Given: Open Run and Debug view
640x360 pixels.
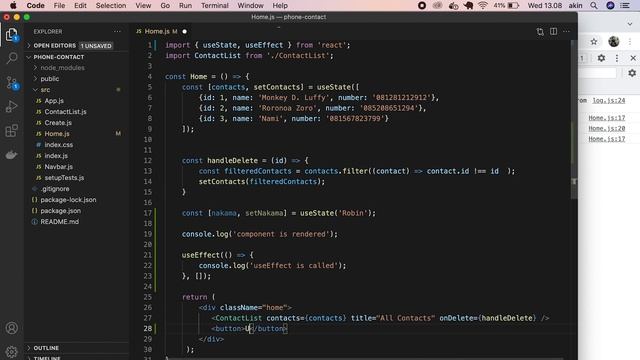Looking at the screenshot, I should coord(12,107).
